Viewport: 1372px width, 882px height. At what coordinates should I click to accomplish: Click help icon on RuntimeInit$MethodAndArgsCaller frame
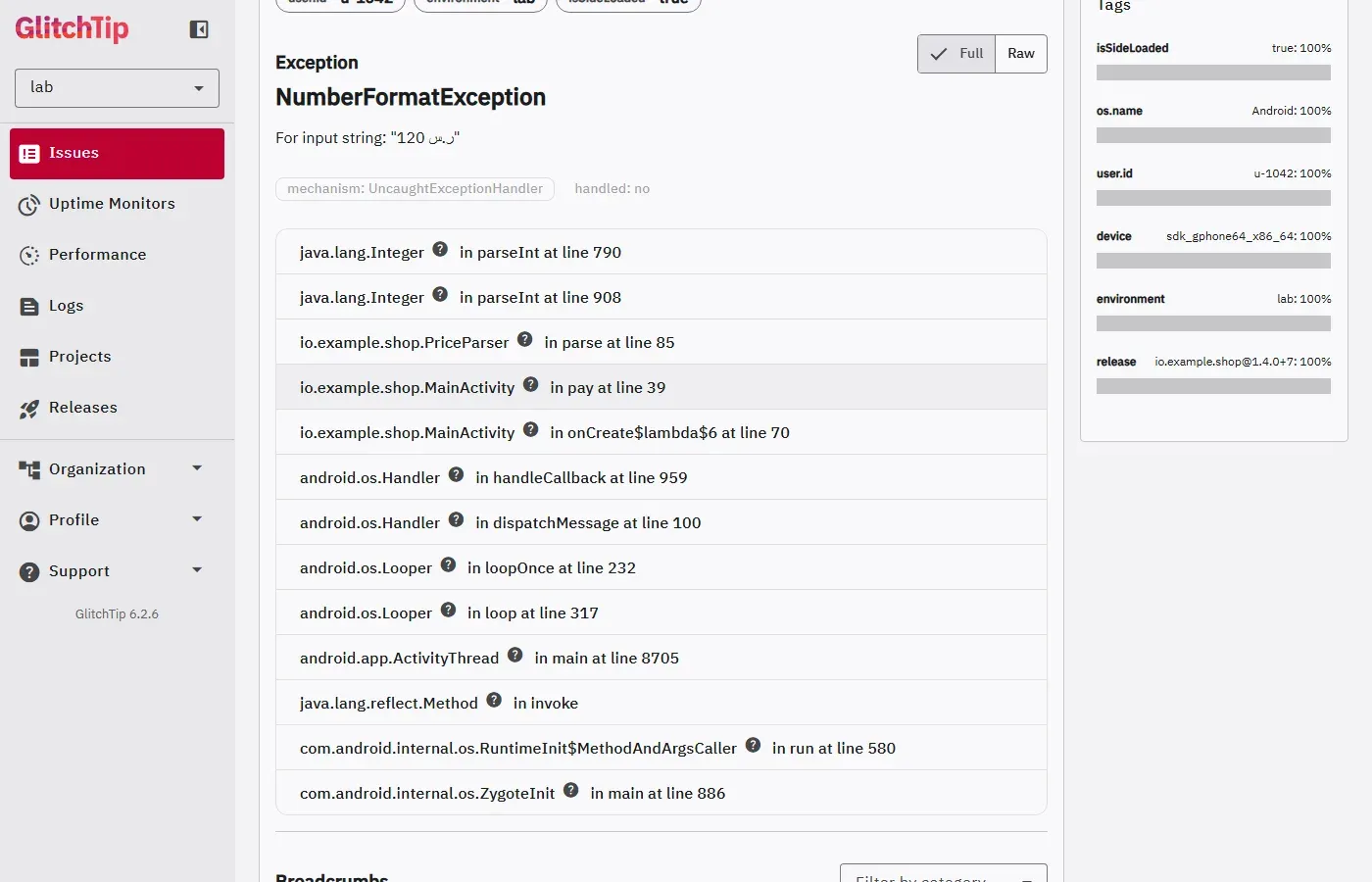[x=754, y=745]
